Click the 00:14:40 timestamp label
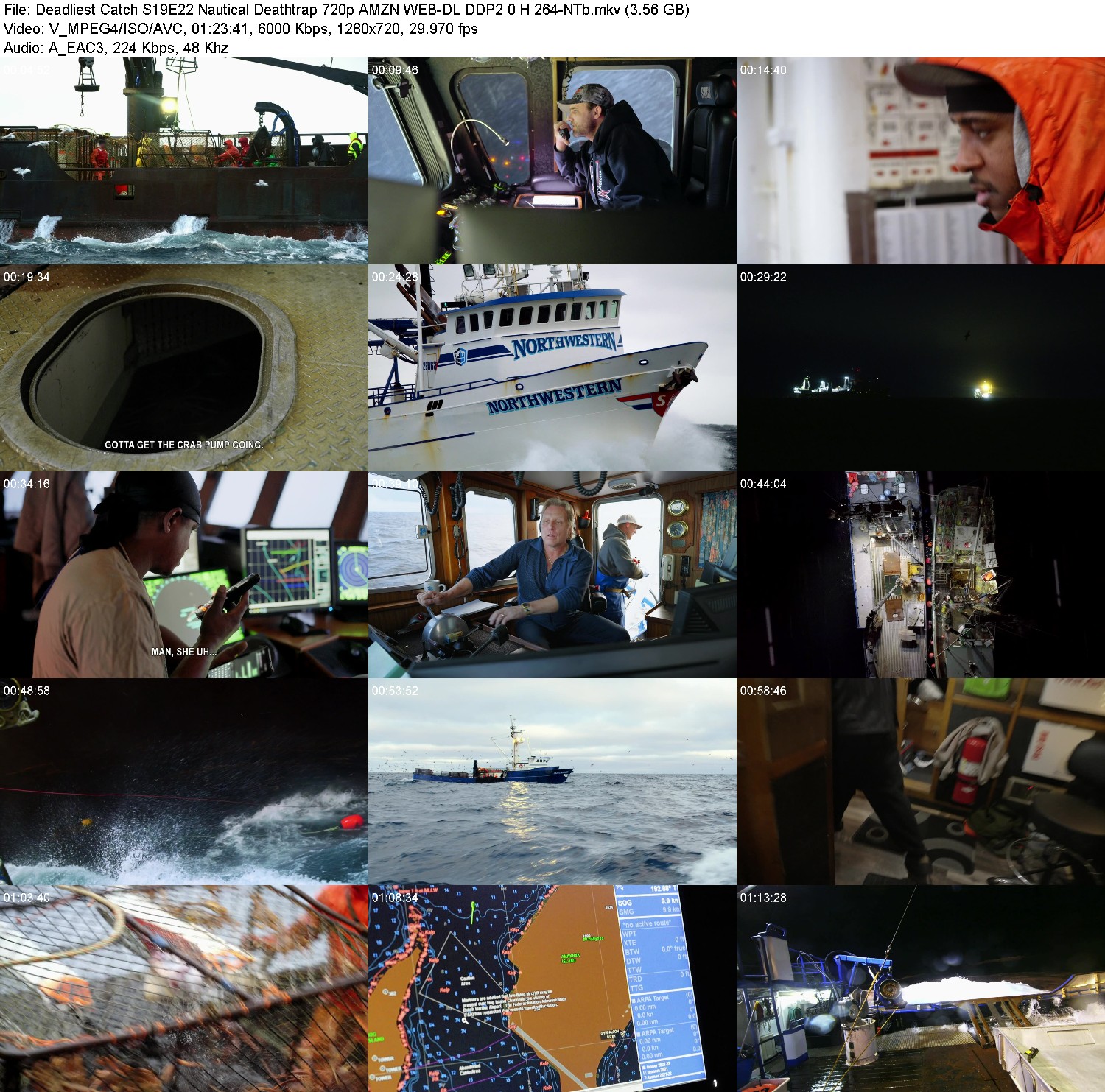The width and height of the screenshot is (1105, 1092). click(x=763, y=70)
